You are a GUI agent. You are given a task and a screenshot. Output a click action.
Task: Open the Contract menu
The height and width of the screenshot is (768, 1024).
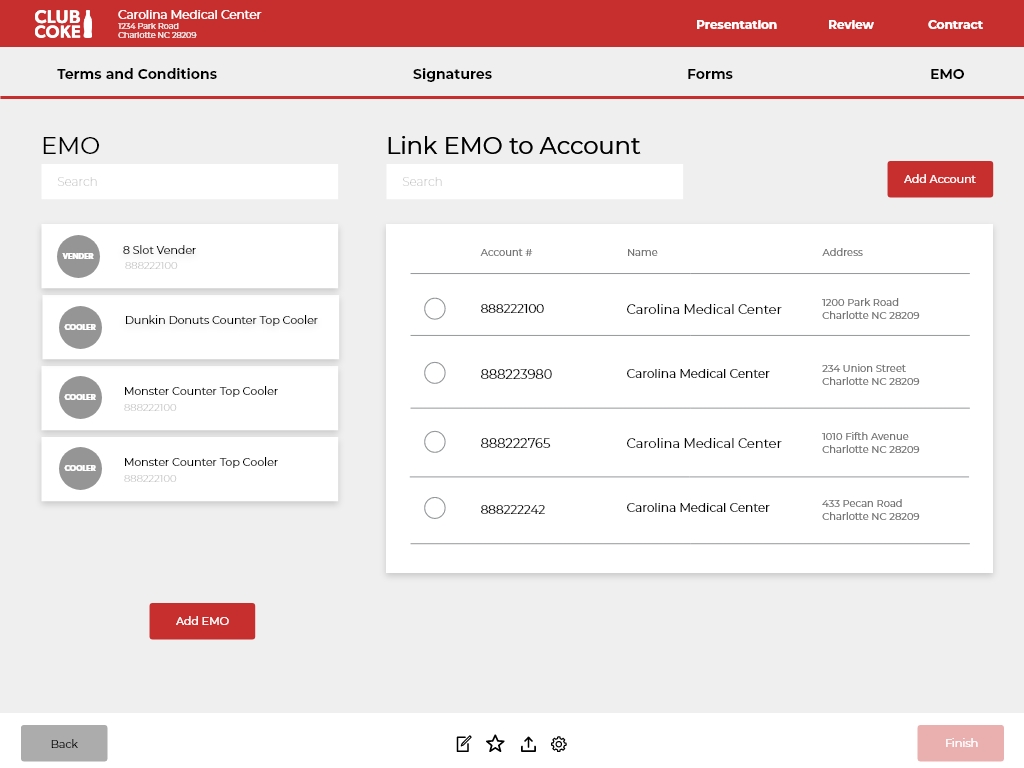coord(955,25)
